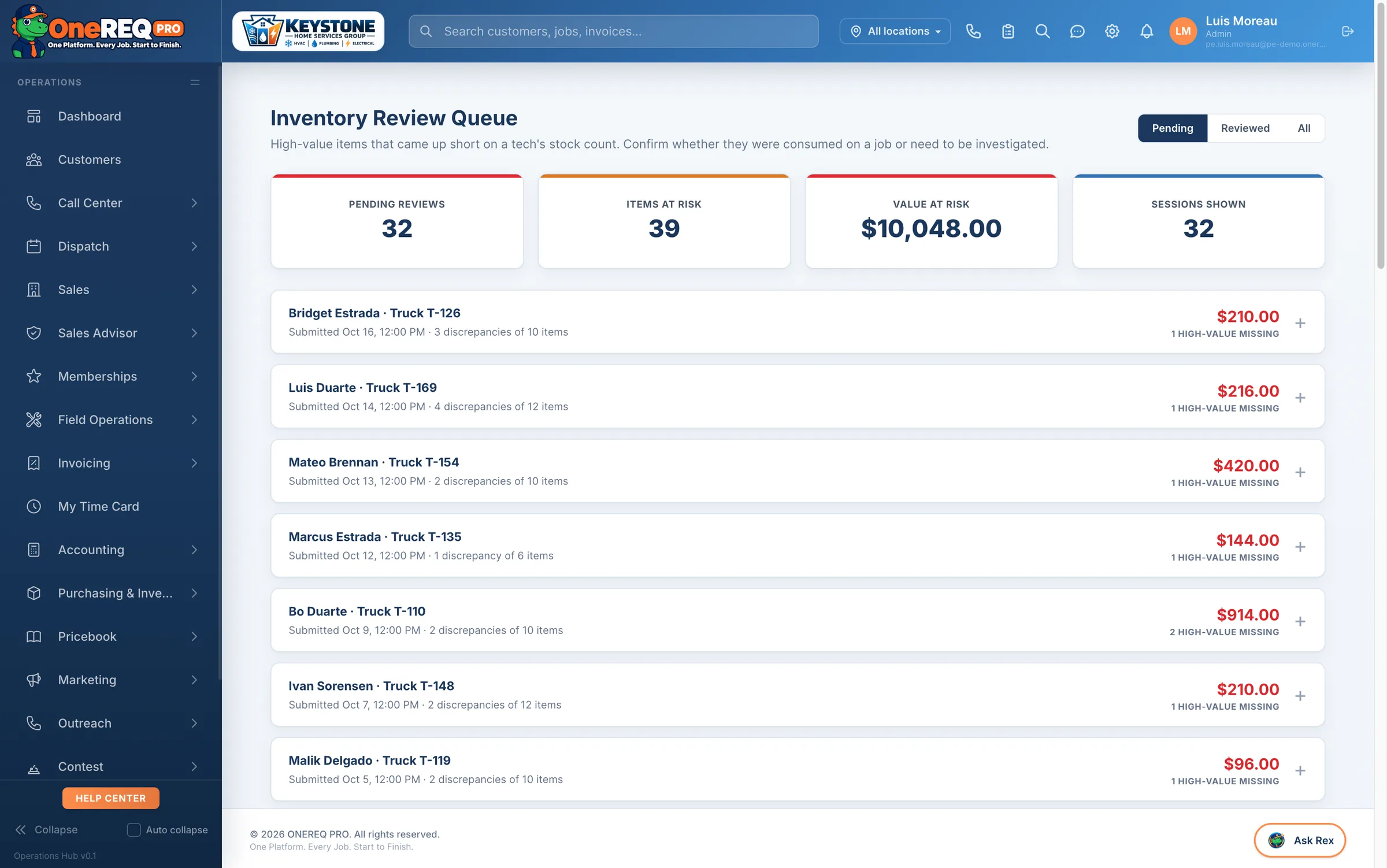The width and height of the screenshot is (1387, 868).
Task: Expand the Invoicing submenu chevron
Action: 194,463
